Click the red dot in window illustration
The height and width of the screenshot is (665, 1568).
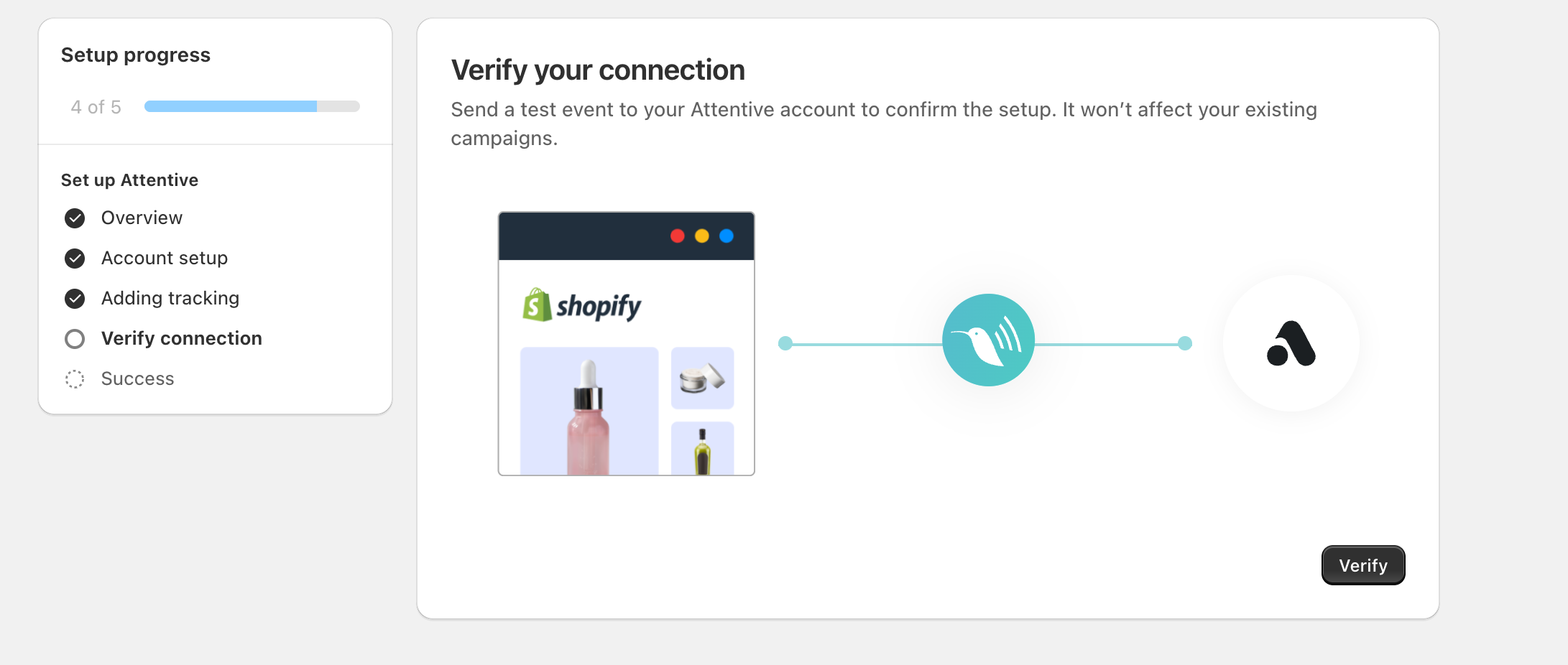[x=677, y=236]
